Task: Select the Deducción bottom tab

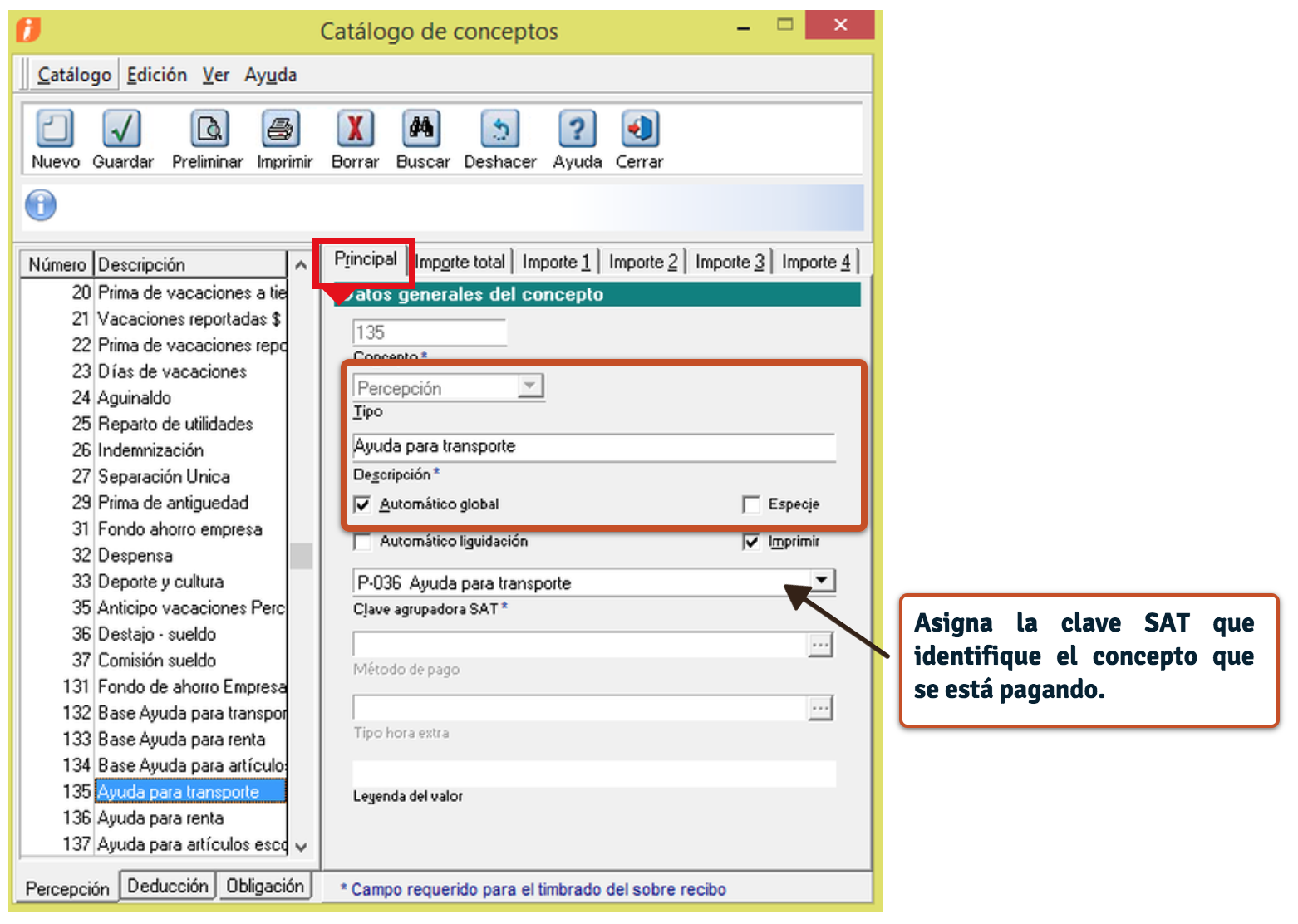Action: tap(168, 886)
